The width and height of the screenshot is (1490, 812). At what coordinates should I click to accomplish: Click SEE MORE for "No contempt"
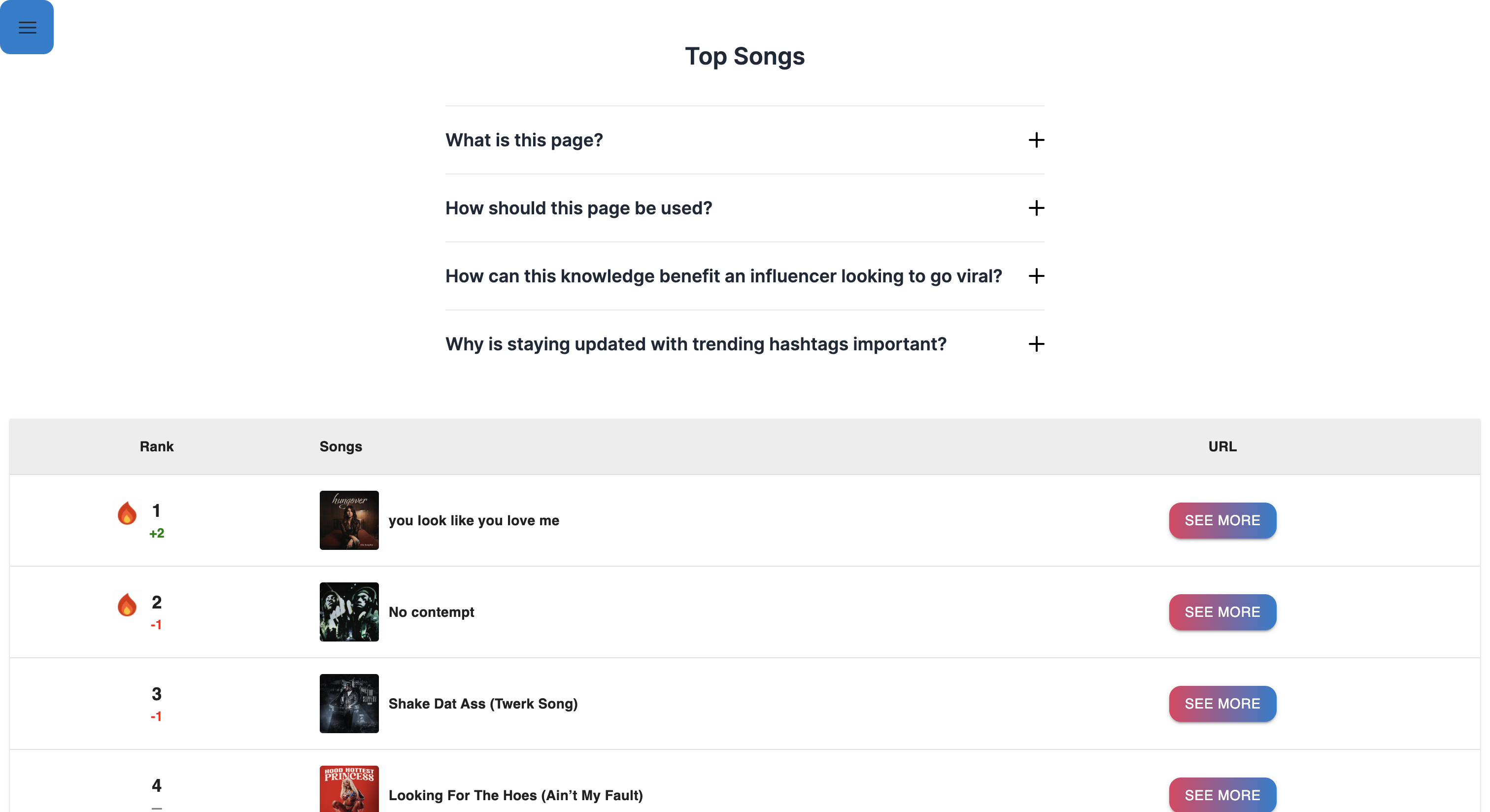point(1222,612)
